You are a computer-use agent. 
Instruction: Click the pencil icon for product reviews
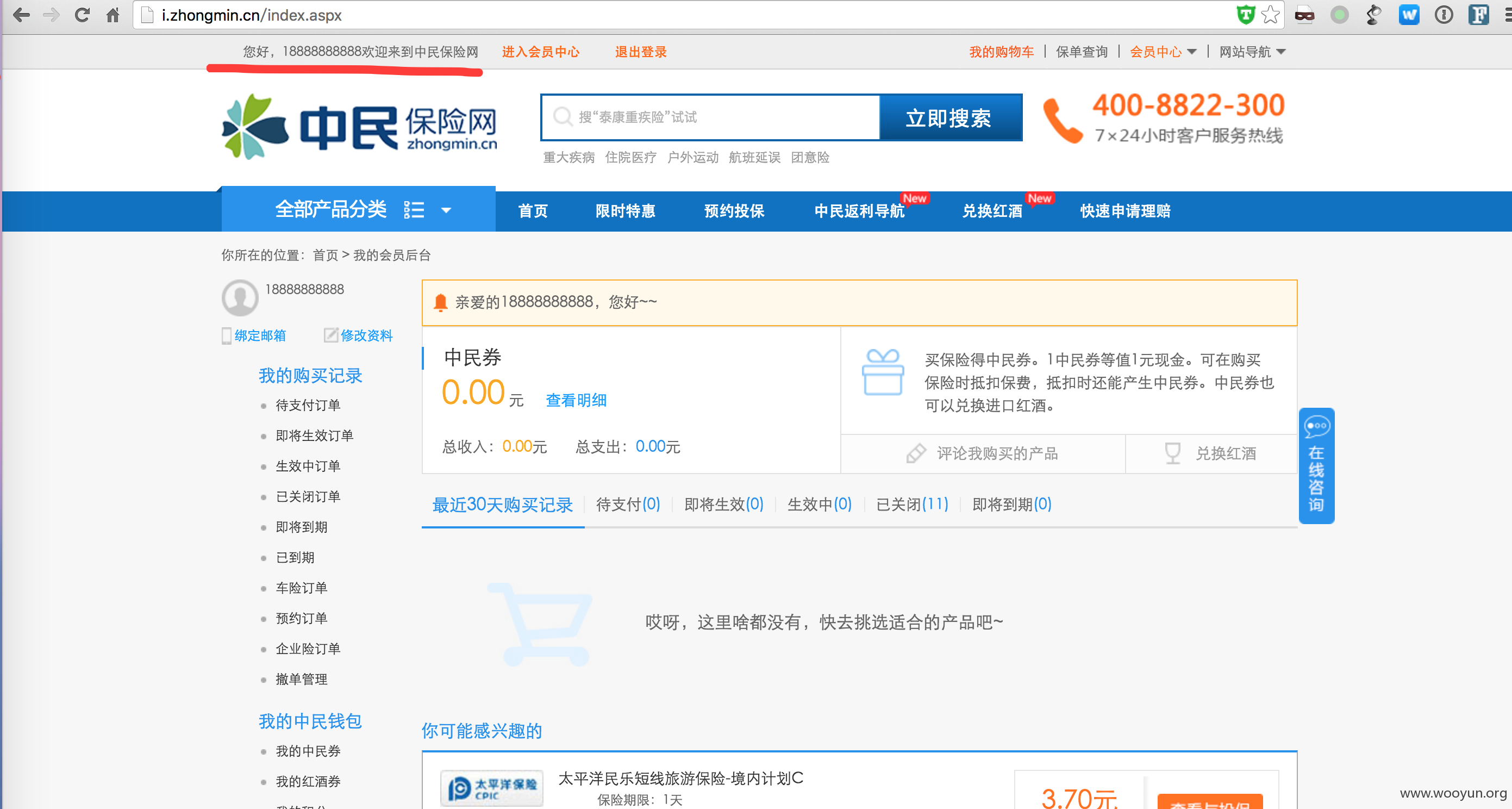916,453
